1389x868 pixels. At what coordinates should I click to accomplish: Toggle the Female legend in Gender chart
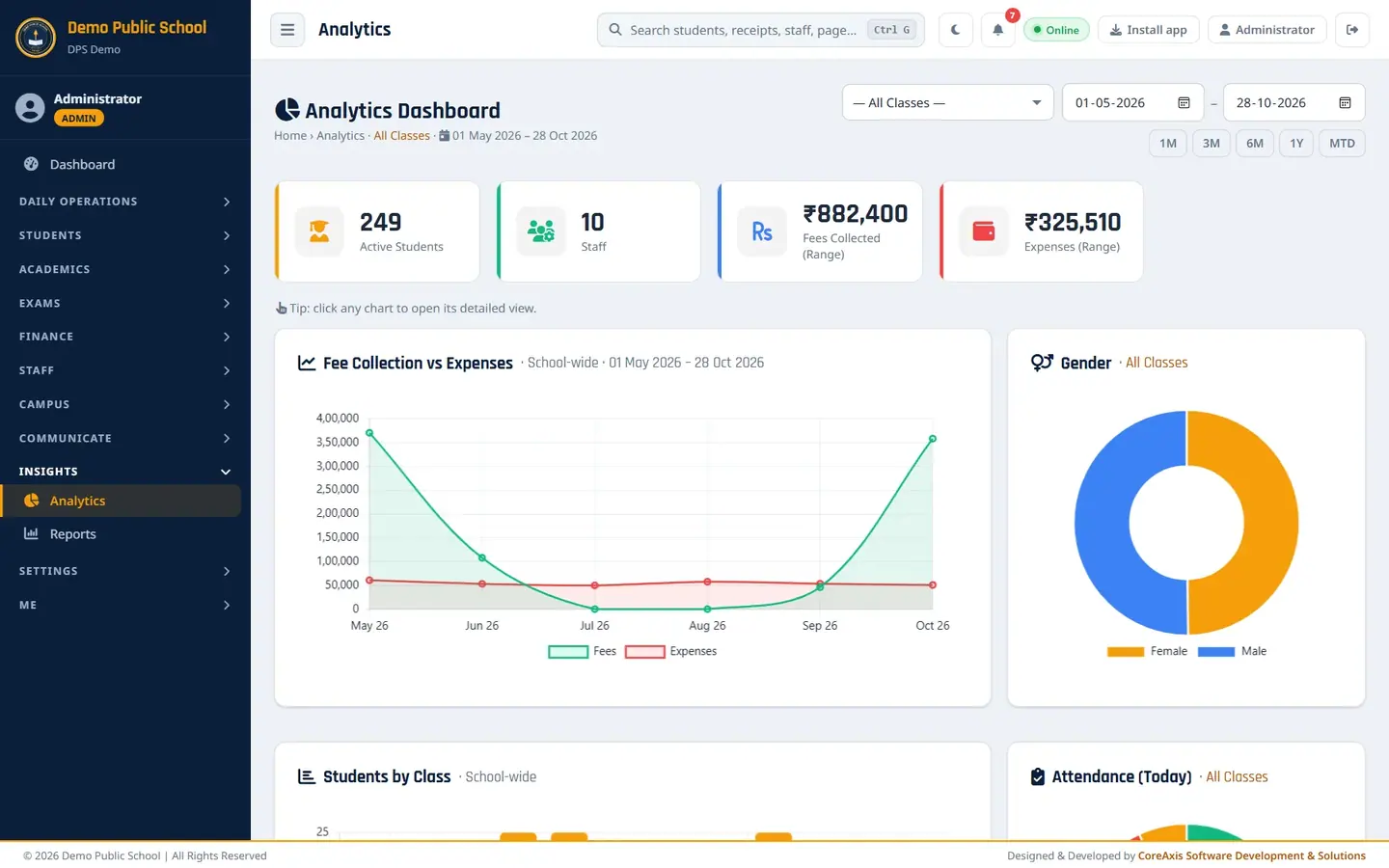1147,652
